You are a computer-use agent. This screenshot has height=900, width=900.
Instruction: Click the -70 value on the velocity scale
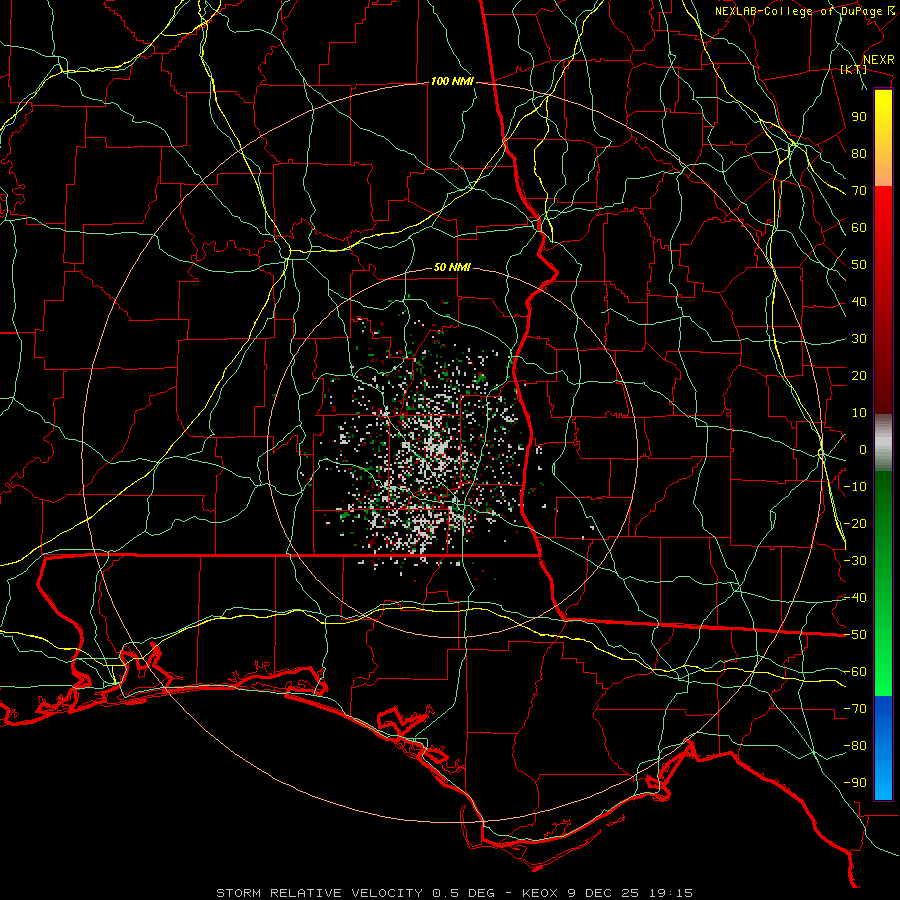855,709
